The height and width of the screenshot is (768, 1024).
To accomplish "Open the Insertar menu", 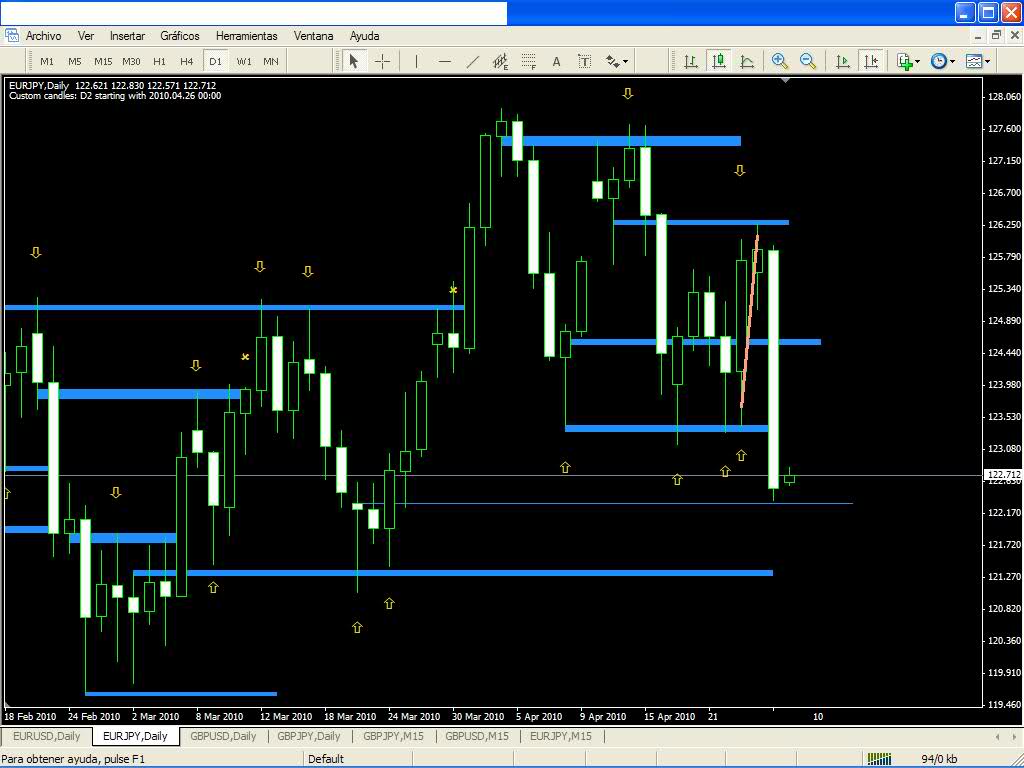I will pyautogui.click(x=127, y=36).
